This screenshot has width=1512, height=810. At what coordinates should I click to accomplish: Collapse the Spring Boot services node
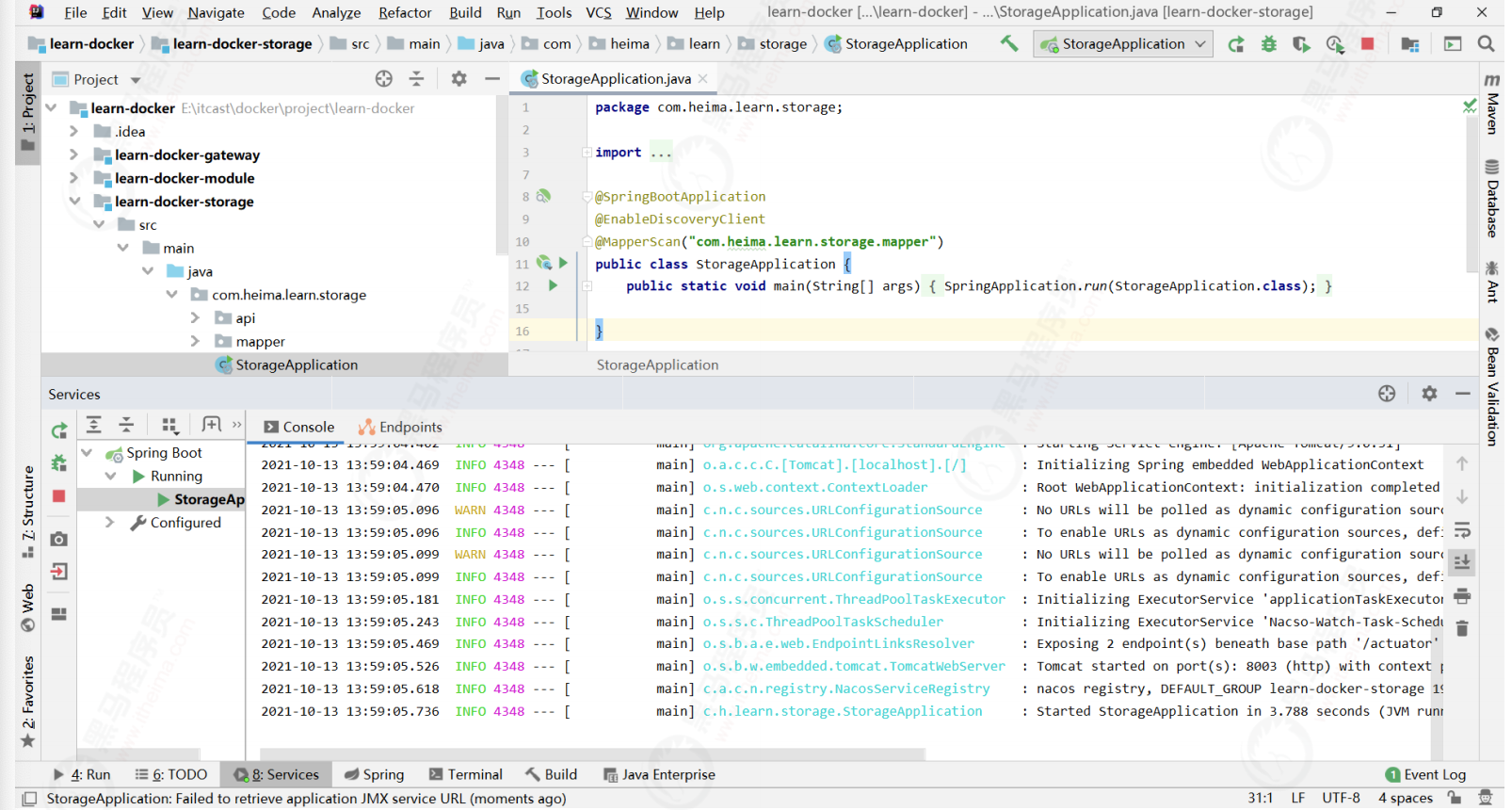(x=87, y=453)
